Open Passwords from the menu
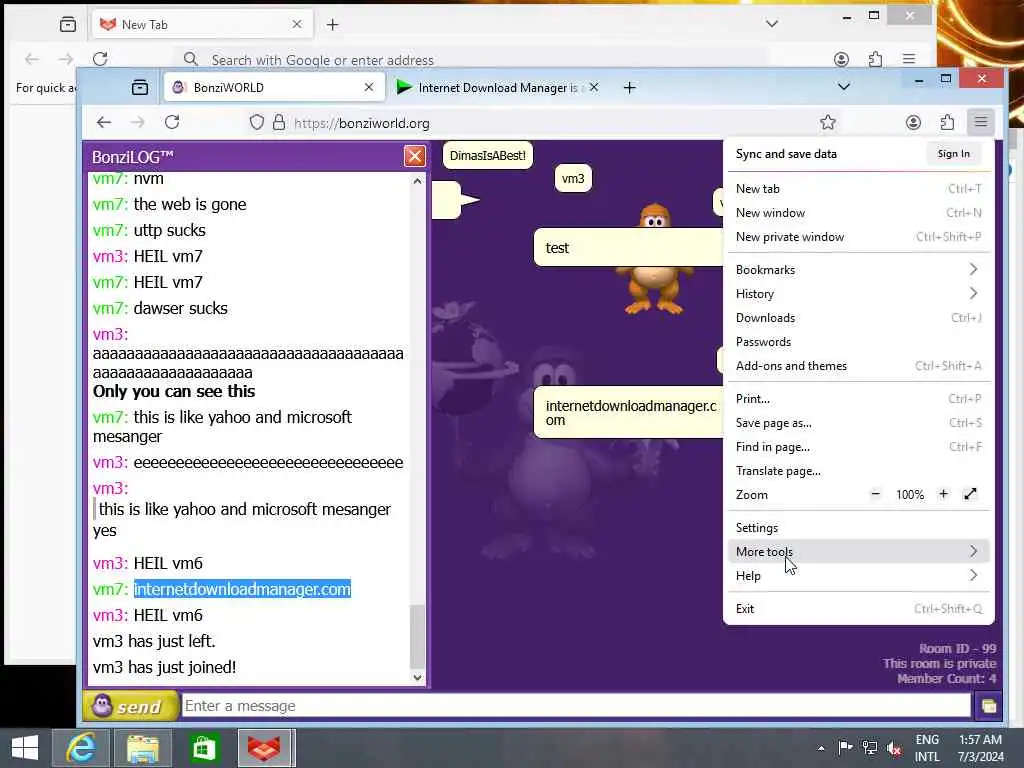1024x768 pixels. pos(859,342)
